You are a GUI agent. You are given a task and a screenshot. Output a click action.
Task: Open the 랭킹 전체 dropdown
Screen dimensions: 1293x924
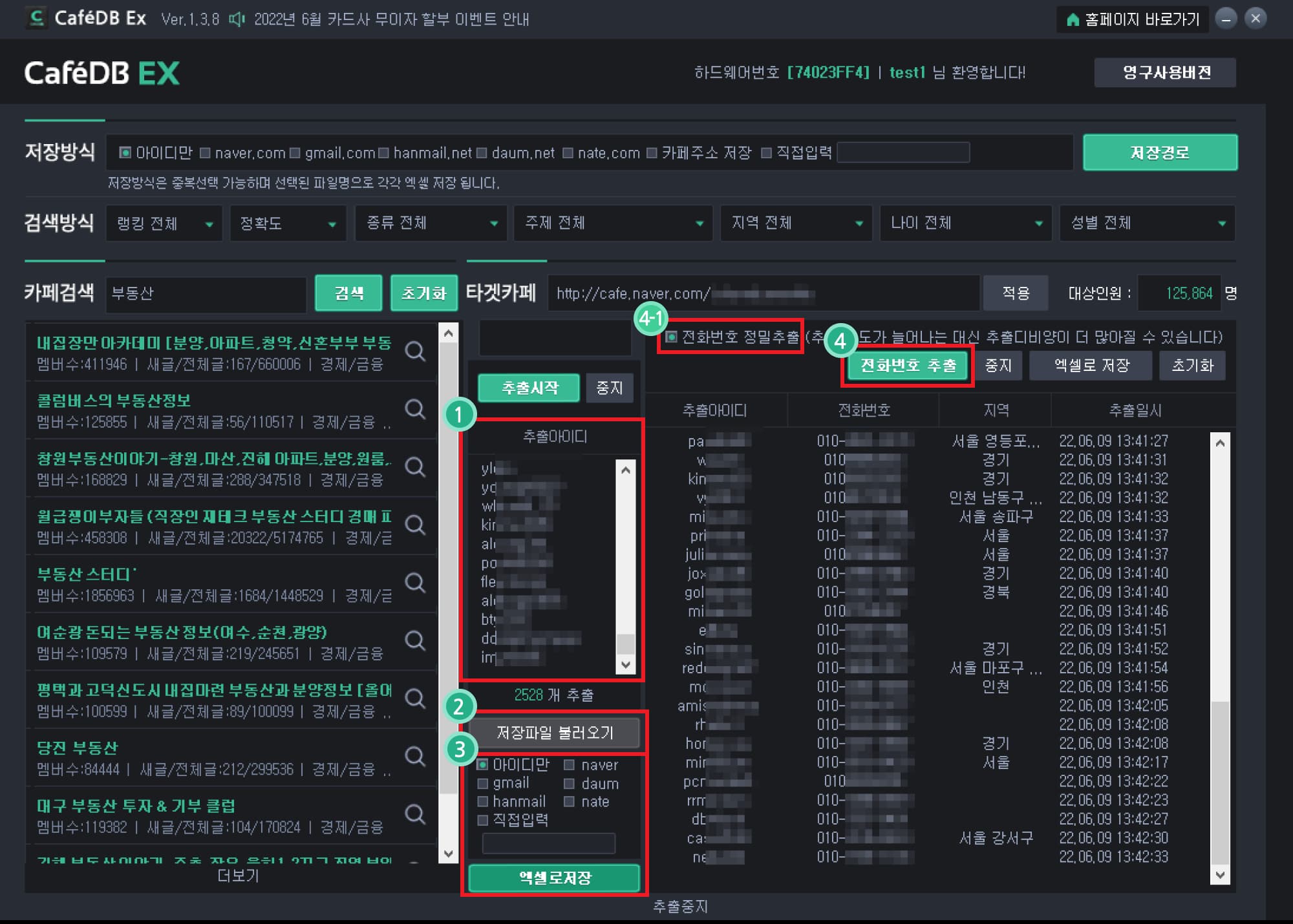(x=164, y=224)
